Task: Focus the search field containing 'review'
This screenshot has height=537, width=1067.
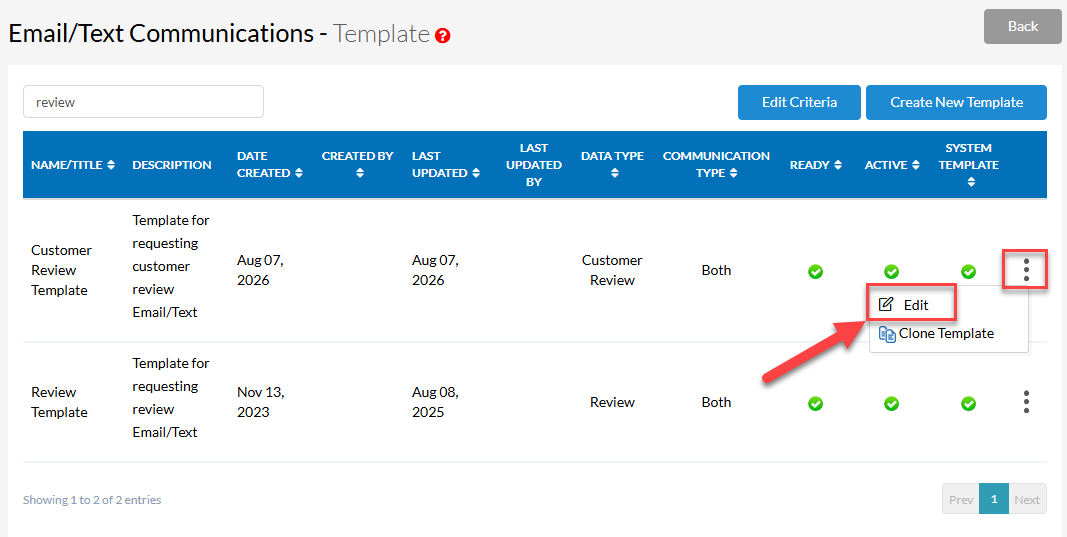Action: click(x=144, y=101)
